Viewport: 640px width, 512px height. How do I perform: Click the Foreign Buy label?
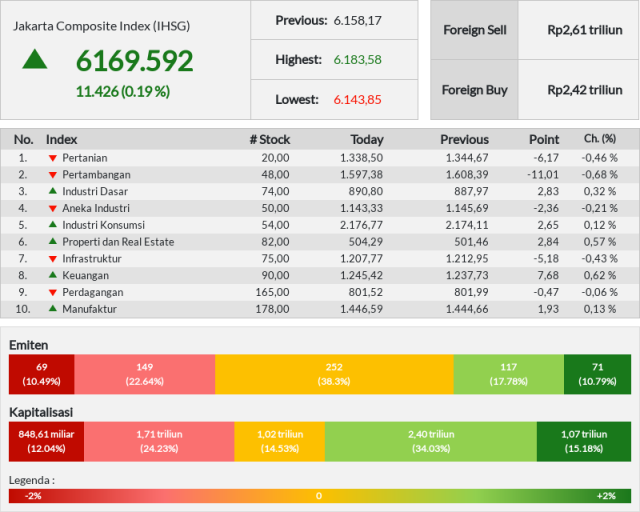click(x=475, y=90)
